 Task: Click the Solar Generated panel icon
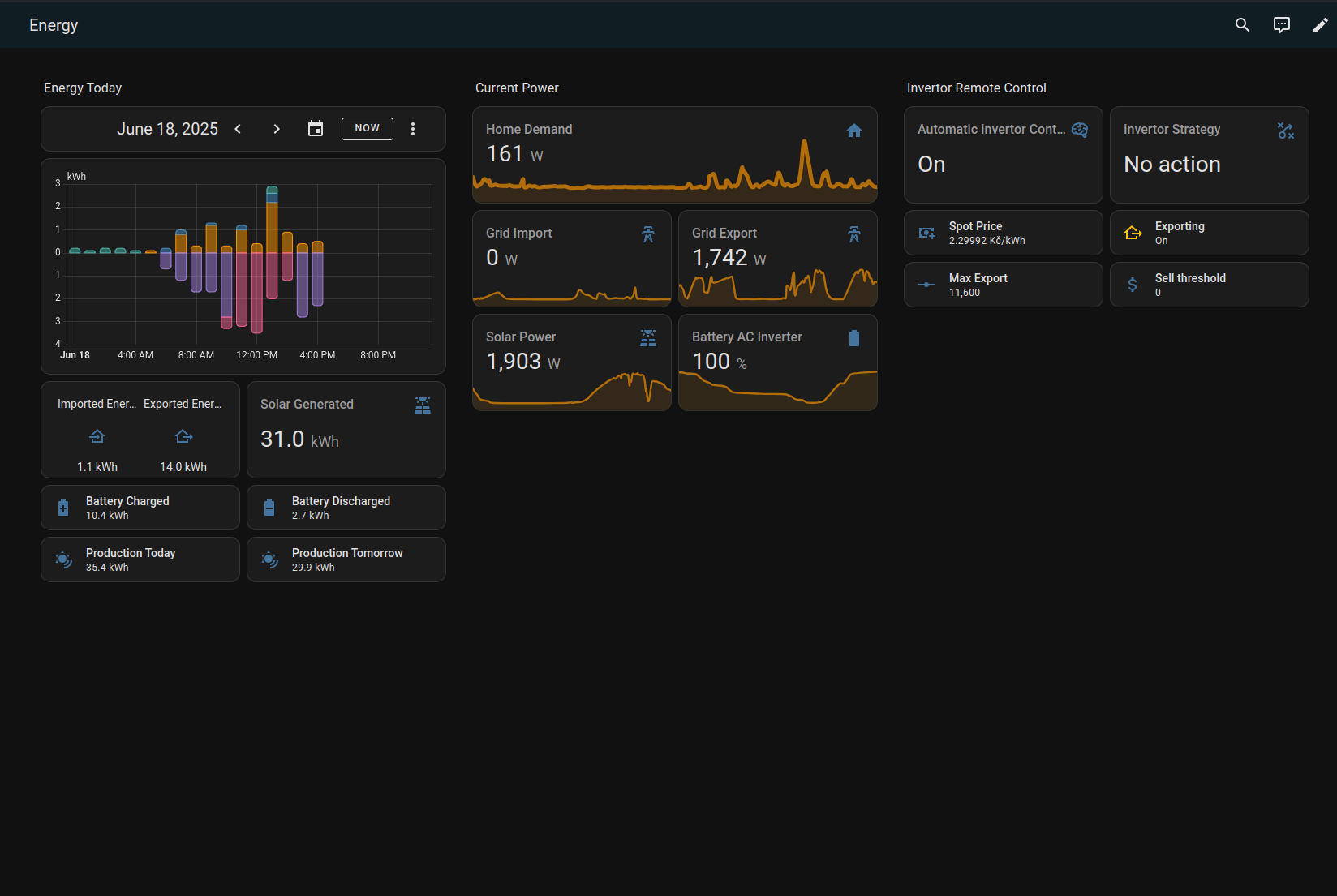point(423,405)
